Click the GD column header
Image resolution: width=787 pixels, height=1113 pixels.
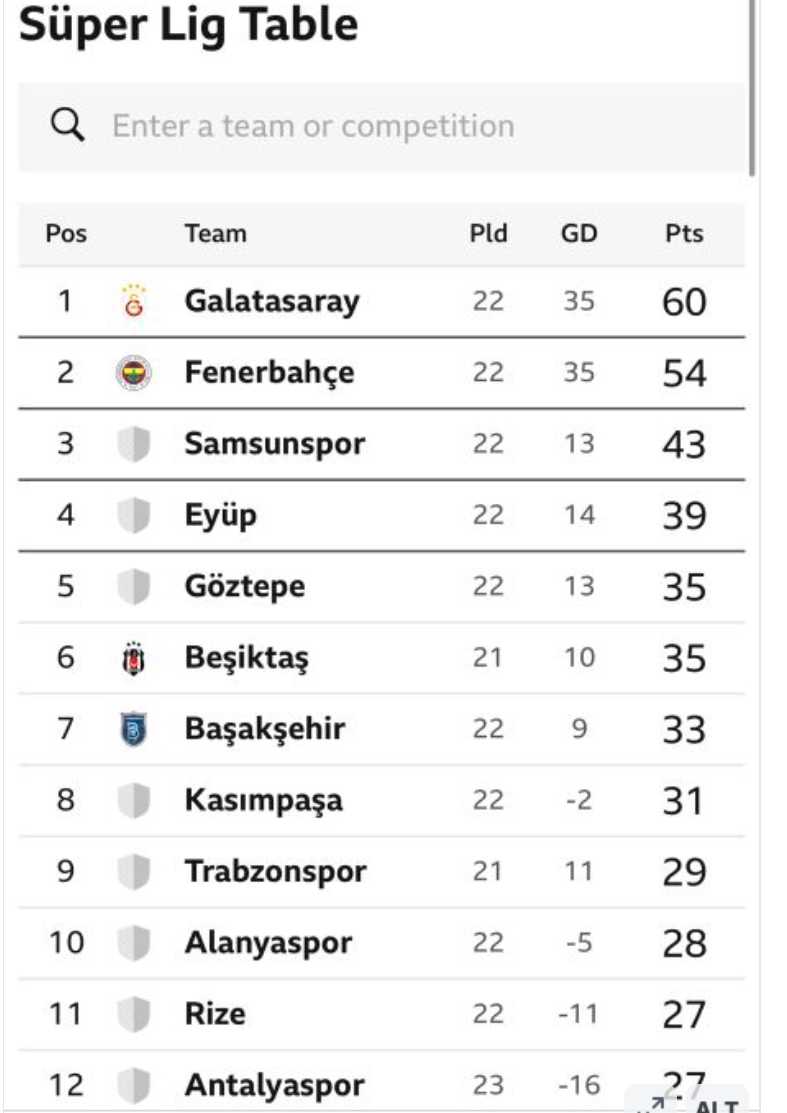pos(579,234)
